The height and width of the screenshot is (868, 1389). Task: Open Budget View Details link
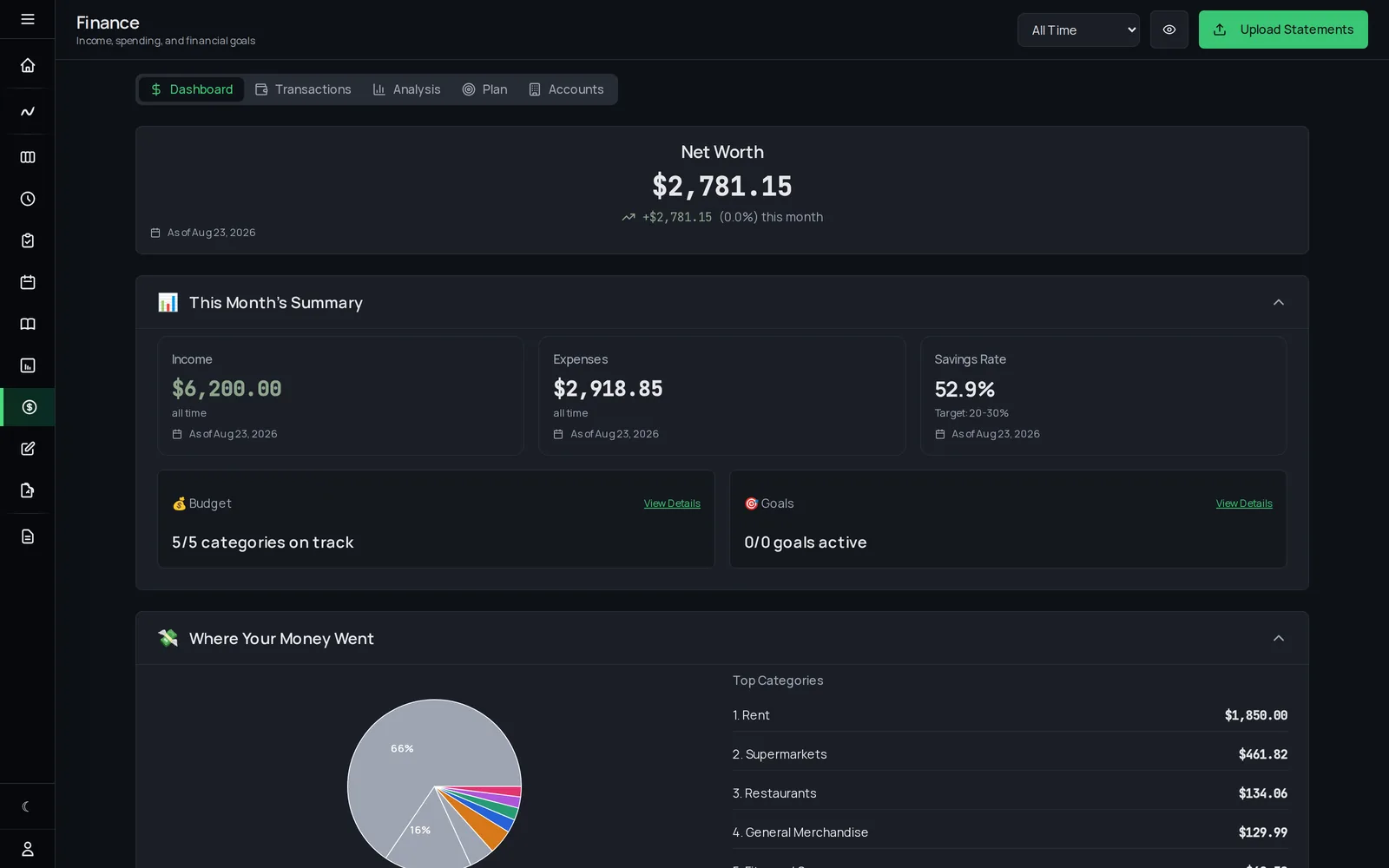click(x=672, y=503)
